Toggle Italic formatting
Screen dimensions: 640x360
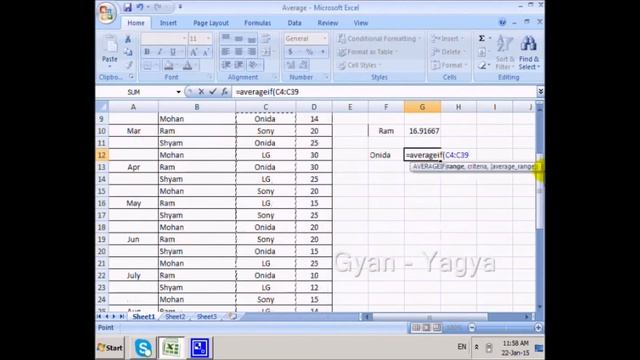(160, 52)
